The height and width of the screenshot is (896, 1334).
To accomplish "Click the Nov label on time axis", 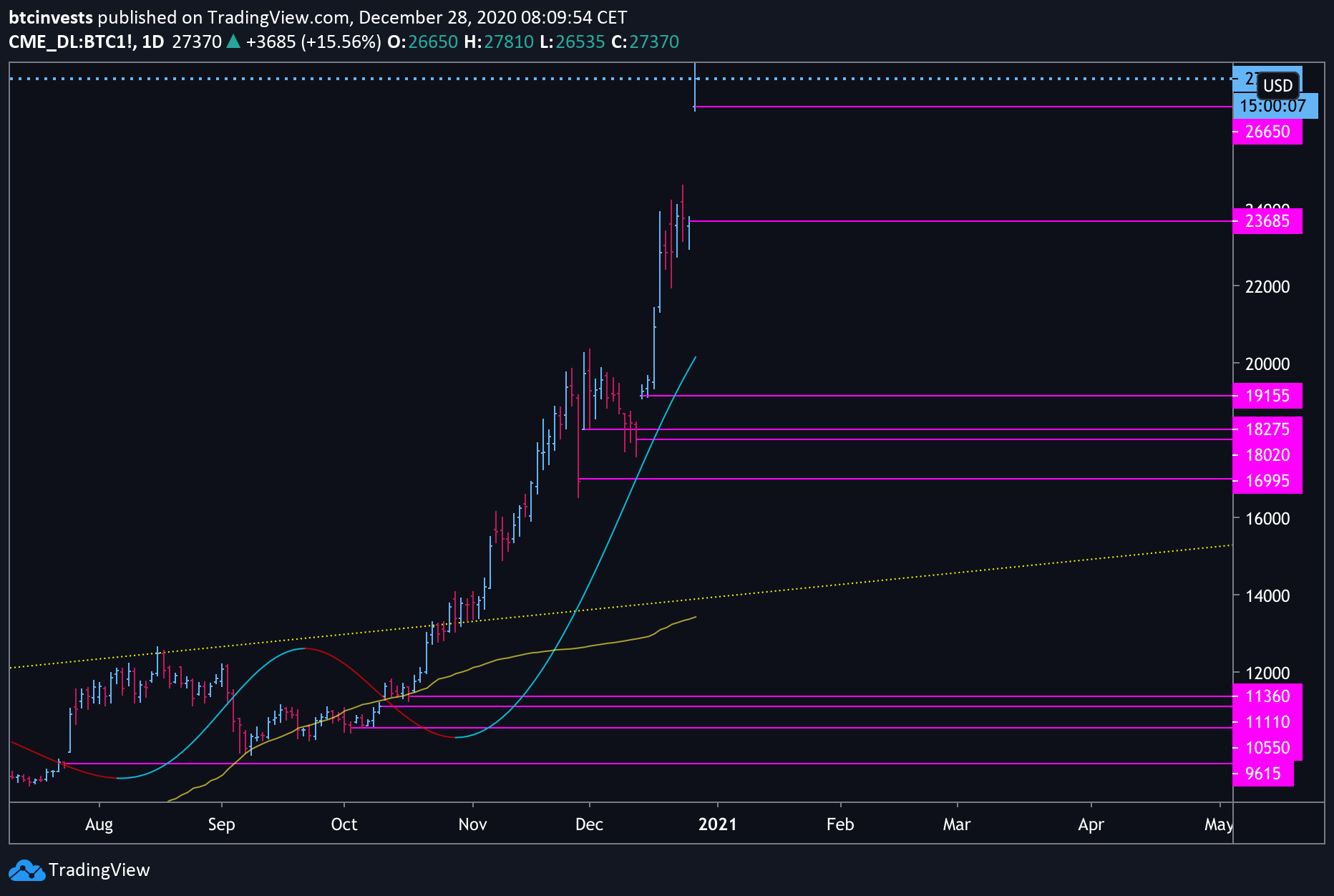I will tap(472, 824).
